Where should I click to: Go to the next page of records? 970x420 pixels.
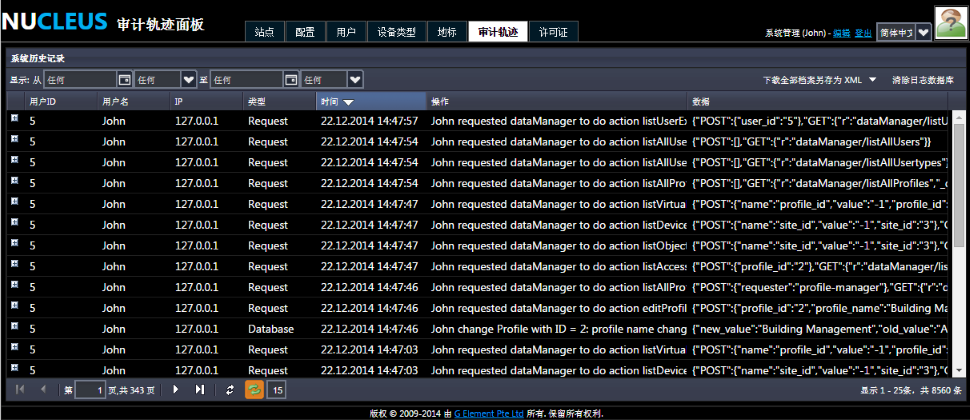[x=176, y=390]
